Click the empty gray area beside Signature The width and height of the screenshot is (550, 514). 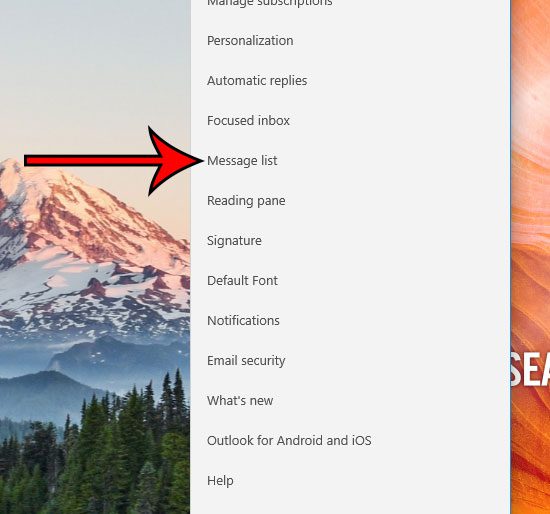tap(386, 241)
